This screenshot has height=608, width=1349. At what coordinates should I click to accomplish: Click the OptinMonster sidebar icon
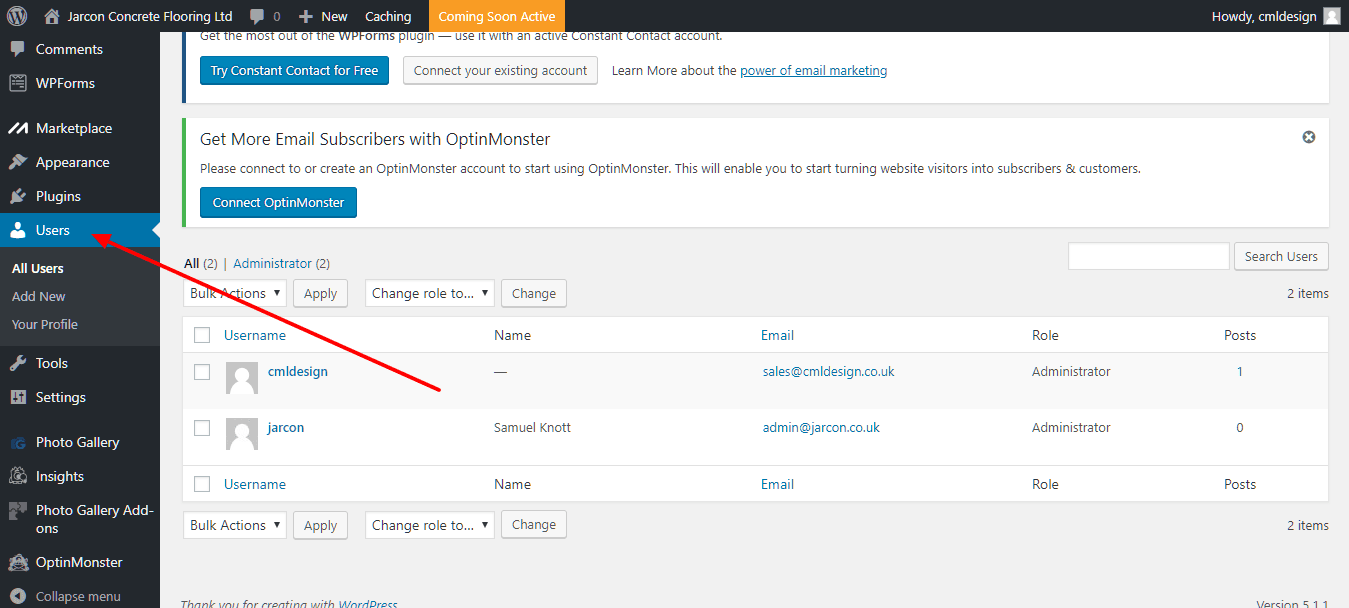[18, 562]
